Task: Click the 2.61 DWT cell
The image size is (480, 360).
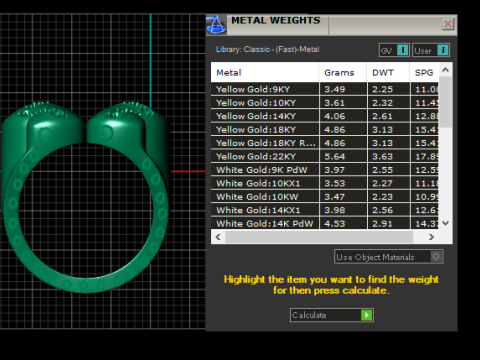Action: coord(388,116)
